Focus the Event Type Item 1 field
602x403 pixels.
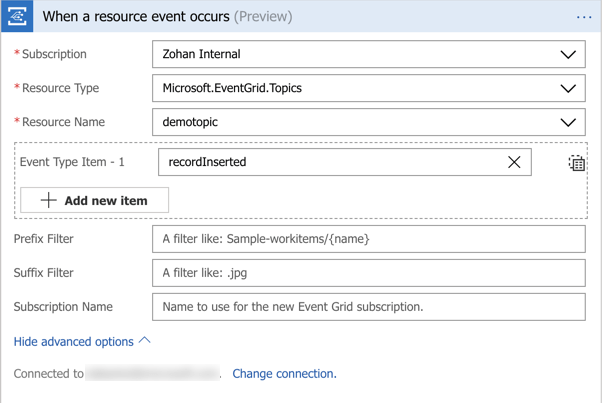click(x=345, y=162)
